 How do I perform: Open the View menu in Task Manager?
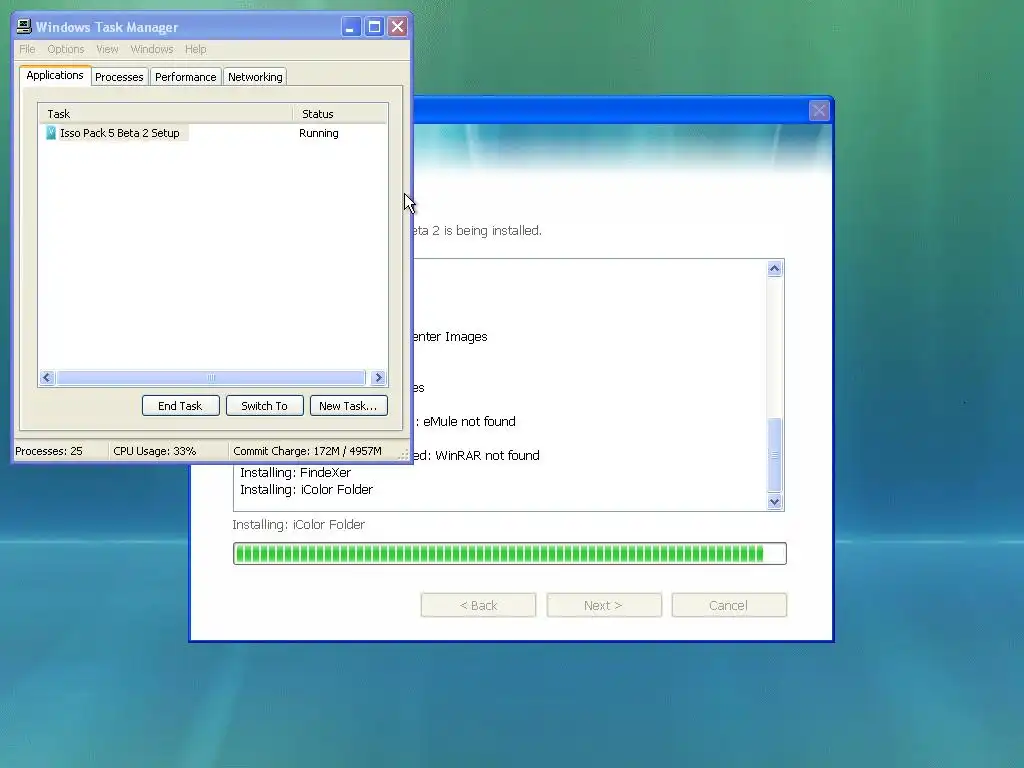(107, 49)
